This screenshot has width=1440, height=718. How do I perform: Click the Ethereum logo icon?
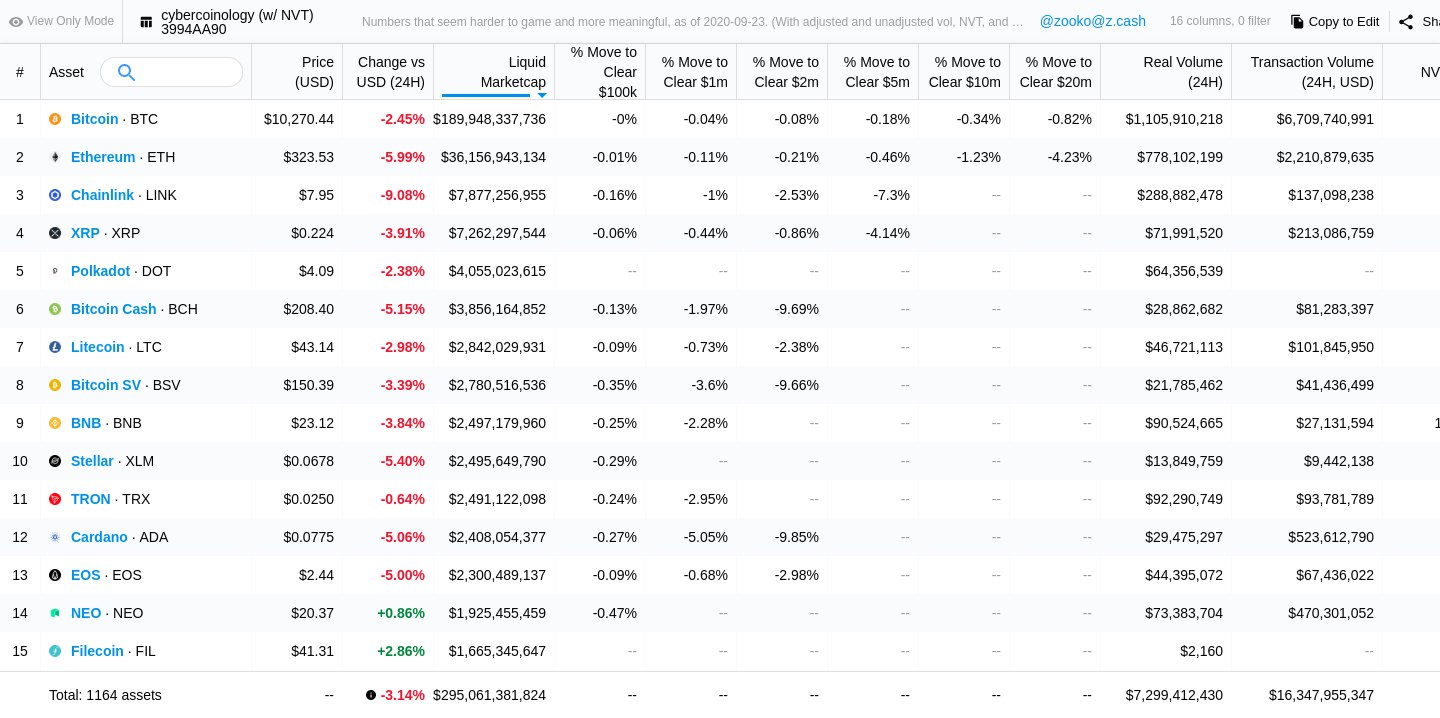(55, 157)
